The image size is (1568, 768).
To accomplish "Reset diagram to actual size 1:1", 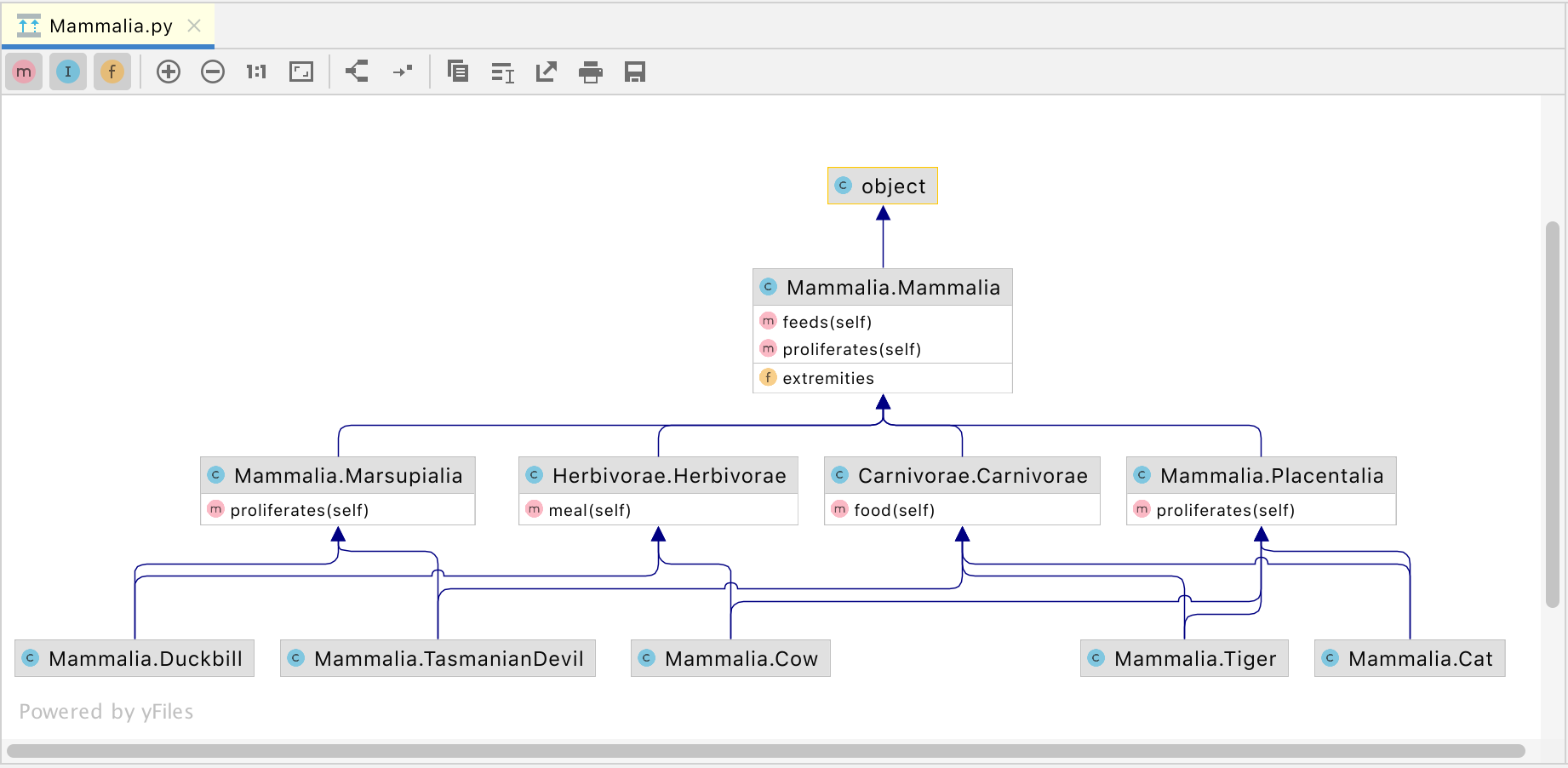I will pyautogui.click(x=255, y=72).
